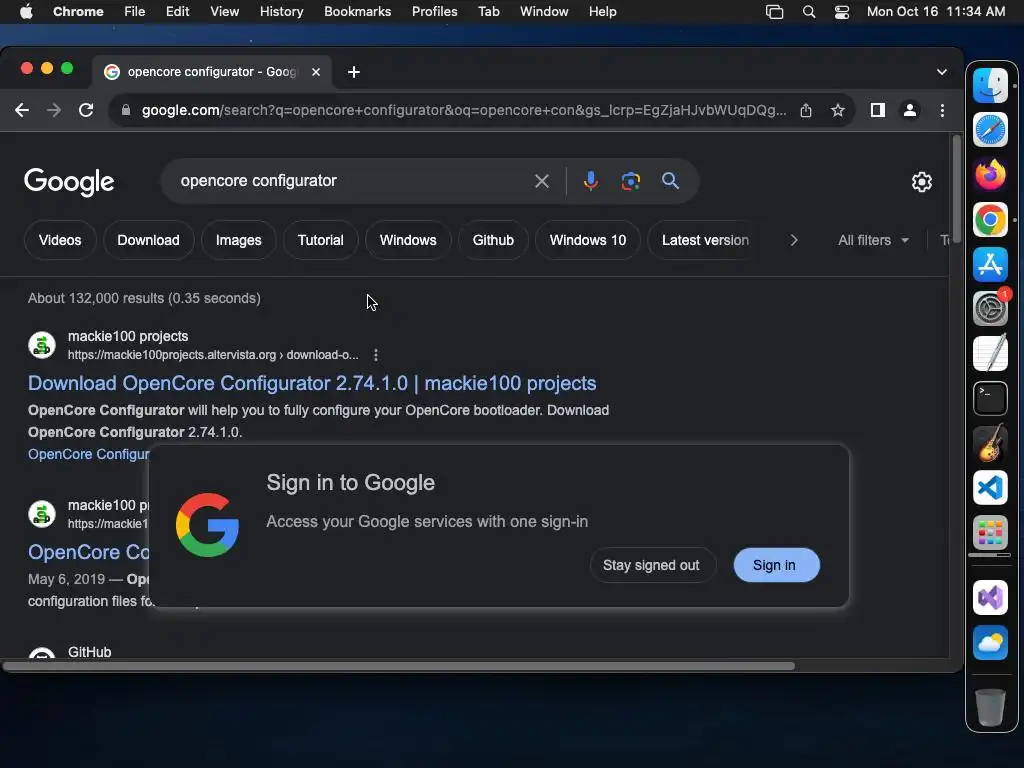Open Terminal from the Dock

point(990,398)
